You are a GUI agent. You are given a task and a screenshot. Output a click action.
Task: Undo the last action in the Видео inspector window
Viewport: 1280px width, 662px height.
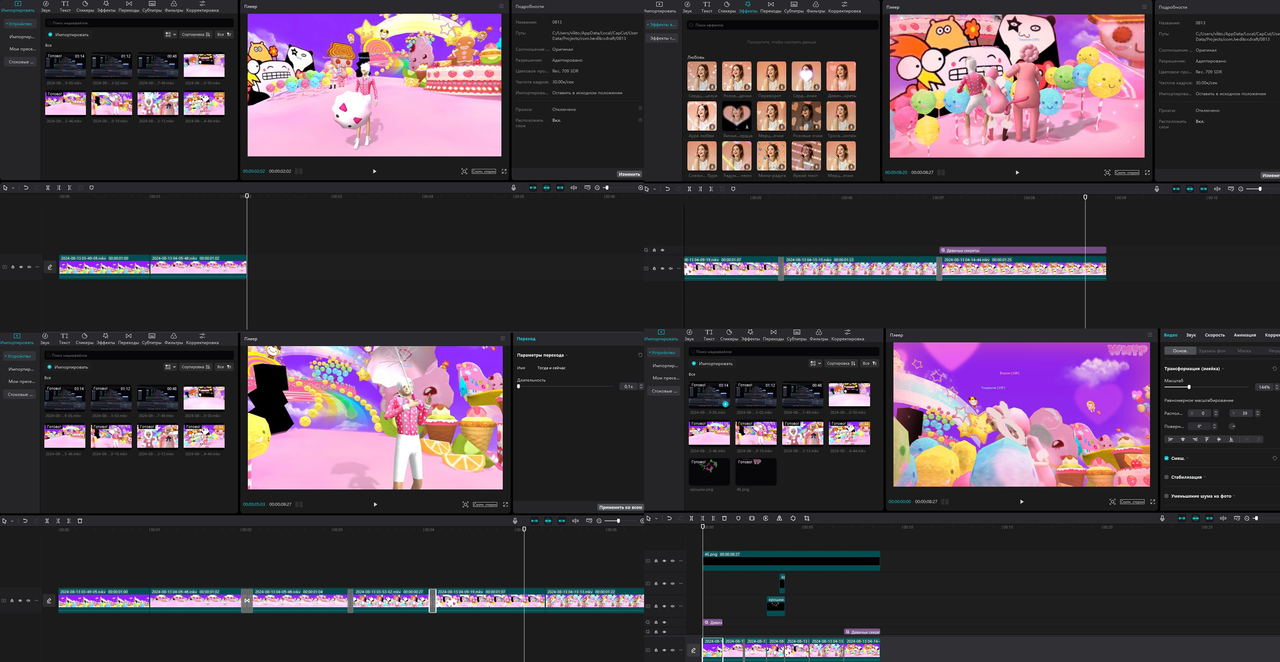tap(669, 518)
